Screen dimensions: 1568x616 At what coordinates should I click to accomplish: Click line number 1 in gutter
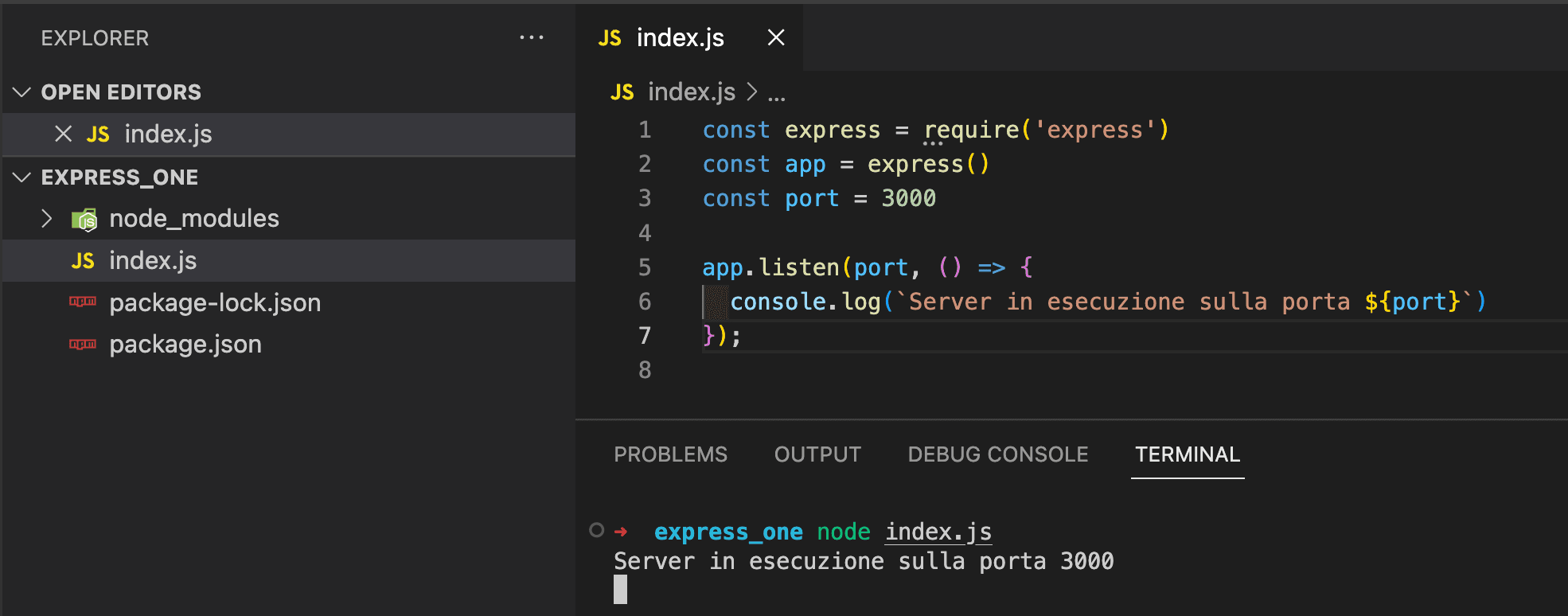645,130
